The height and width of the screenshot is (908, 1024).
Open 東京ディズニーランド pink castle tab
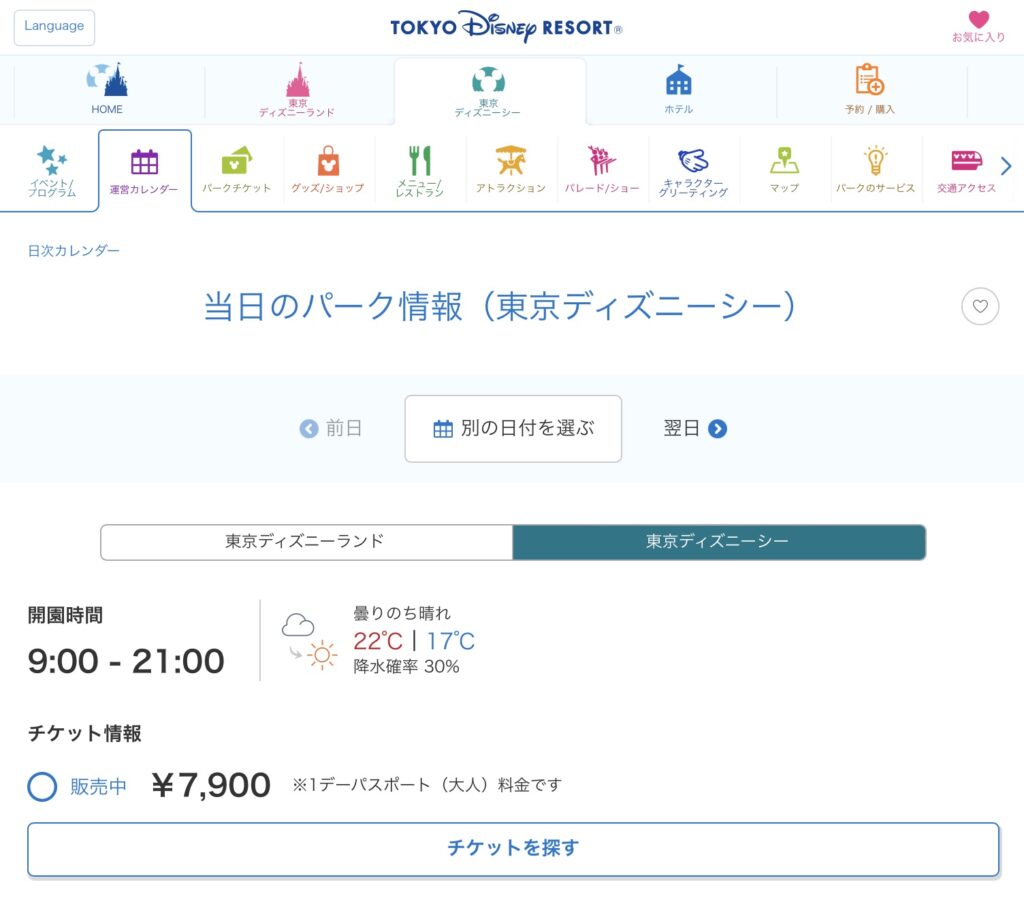coord(297,89)
